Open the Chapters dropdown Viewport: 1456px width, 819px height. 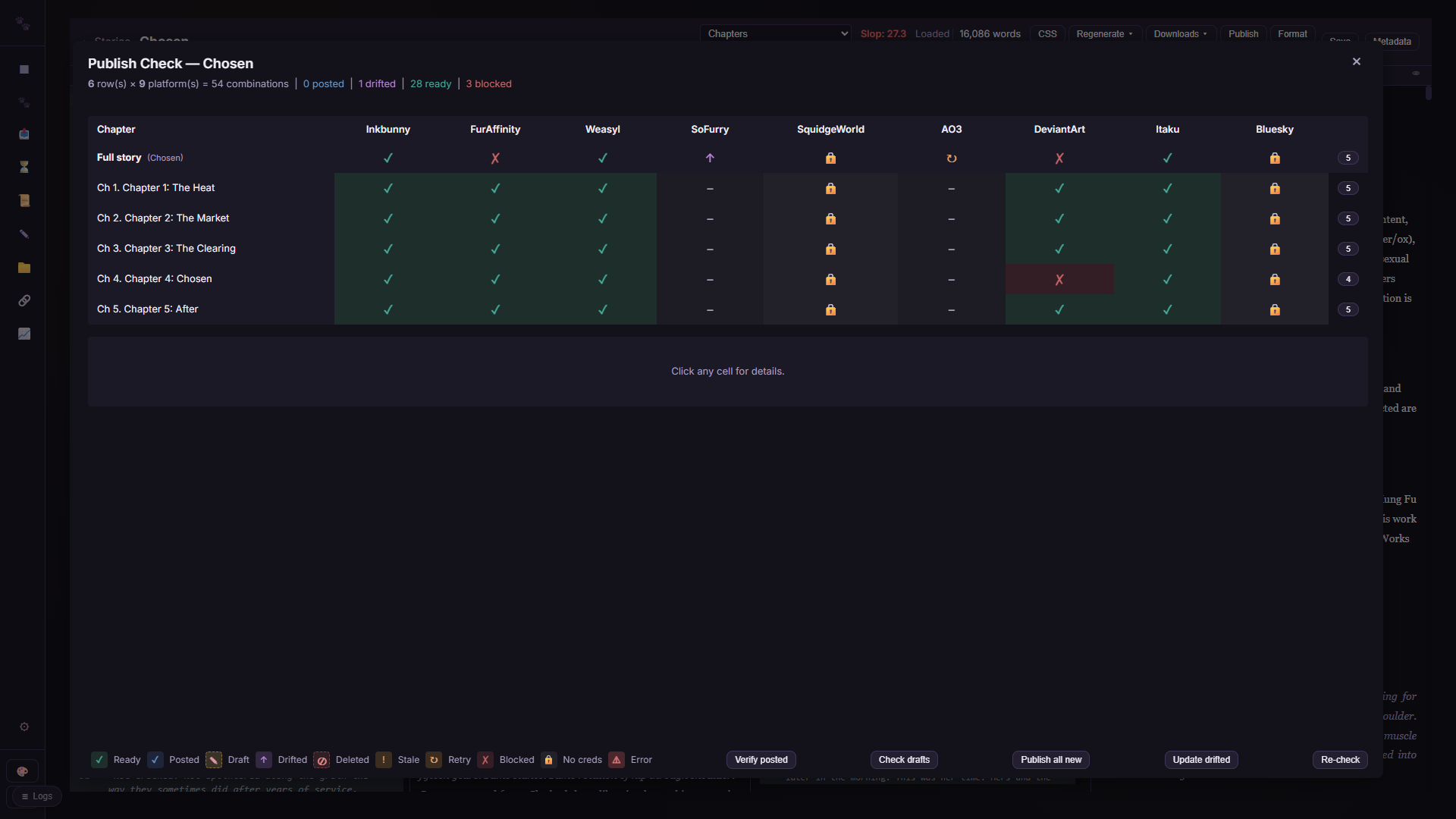(775, 33)
